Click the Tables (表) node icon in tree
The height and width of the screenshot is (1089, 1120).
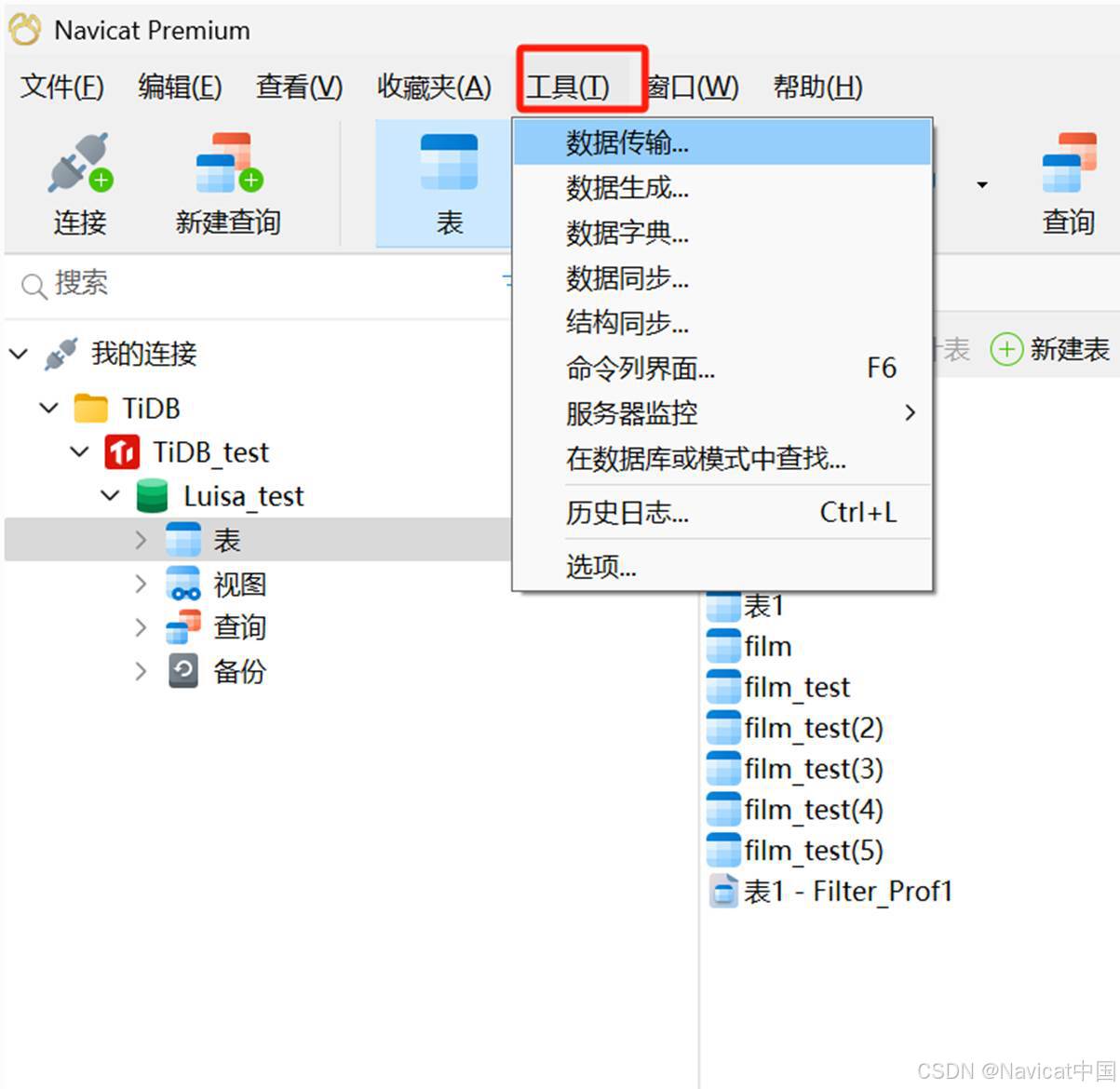[183, 540]
